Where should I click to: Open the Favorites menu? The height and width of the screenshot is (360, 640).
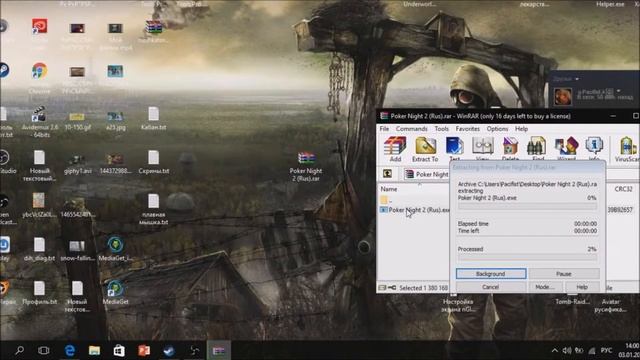tap(468, 129)
